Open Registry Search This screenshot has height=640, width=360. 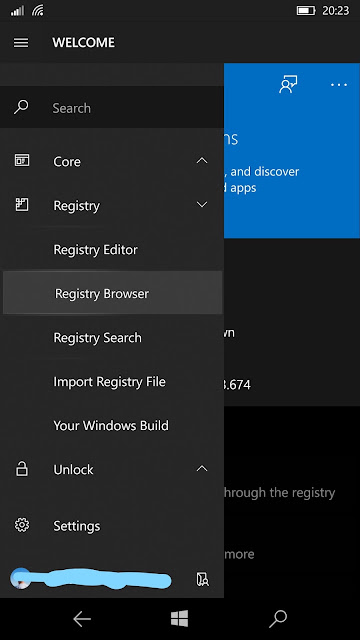point(98,338)
